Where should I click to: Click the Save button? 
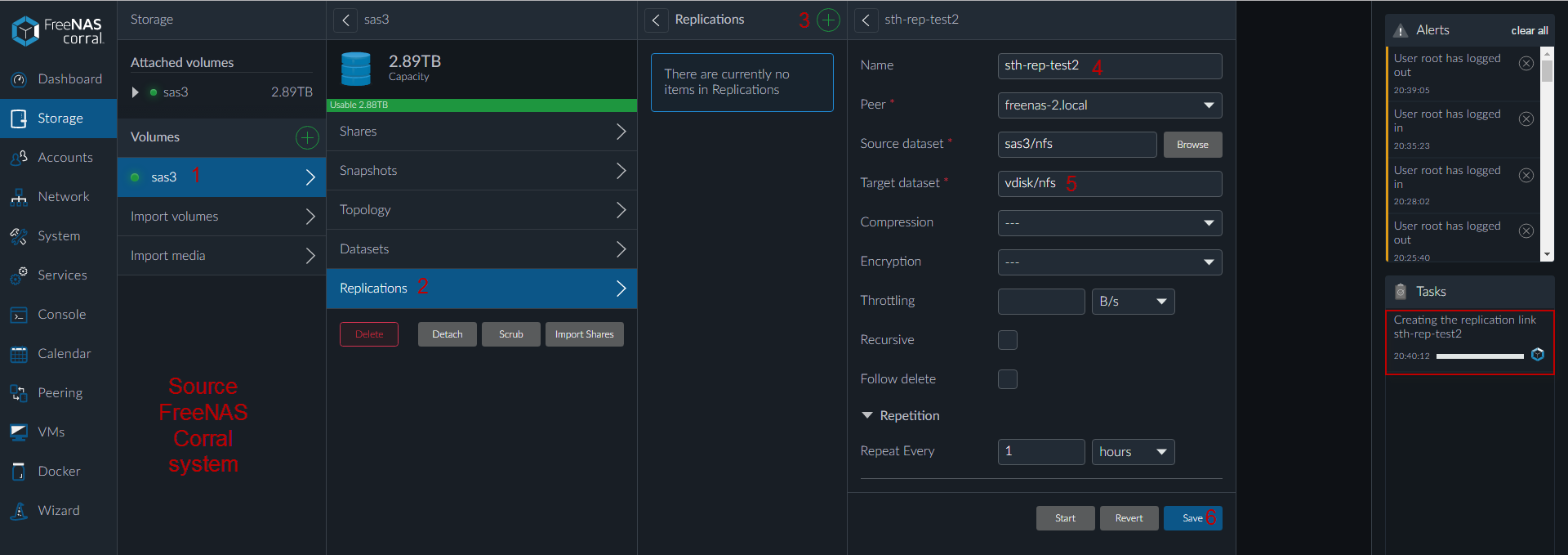click(1192, 518)
